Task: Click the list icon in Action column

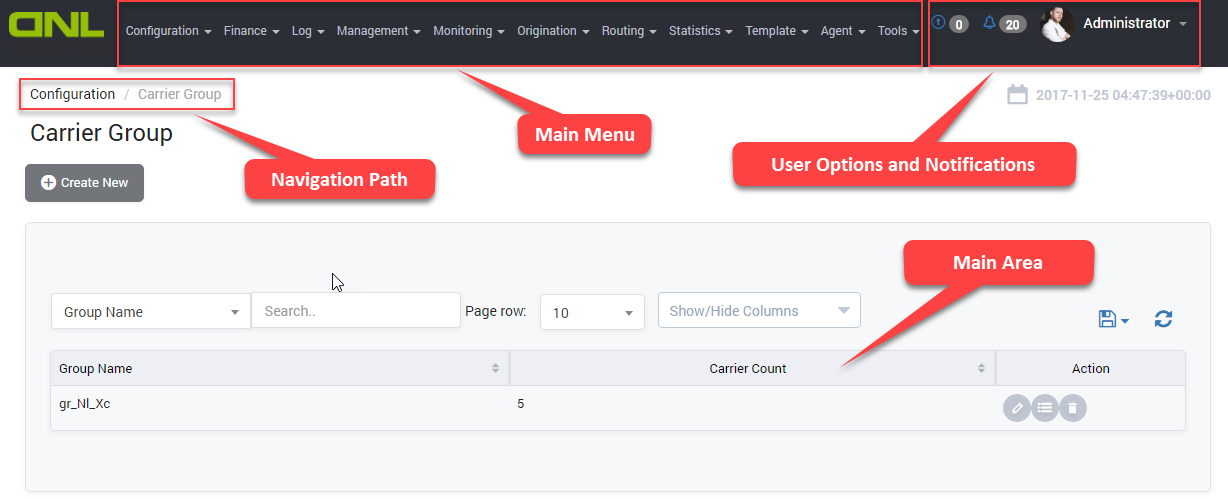Action: pos(1044,408)
